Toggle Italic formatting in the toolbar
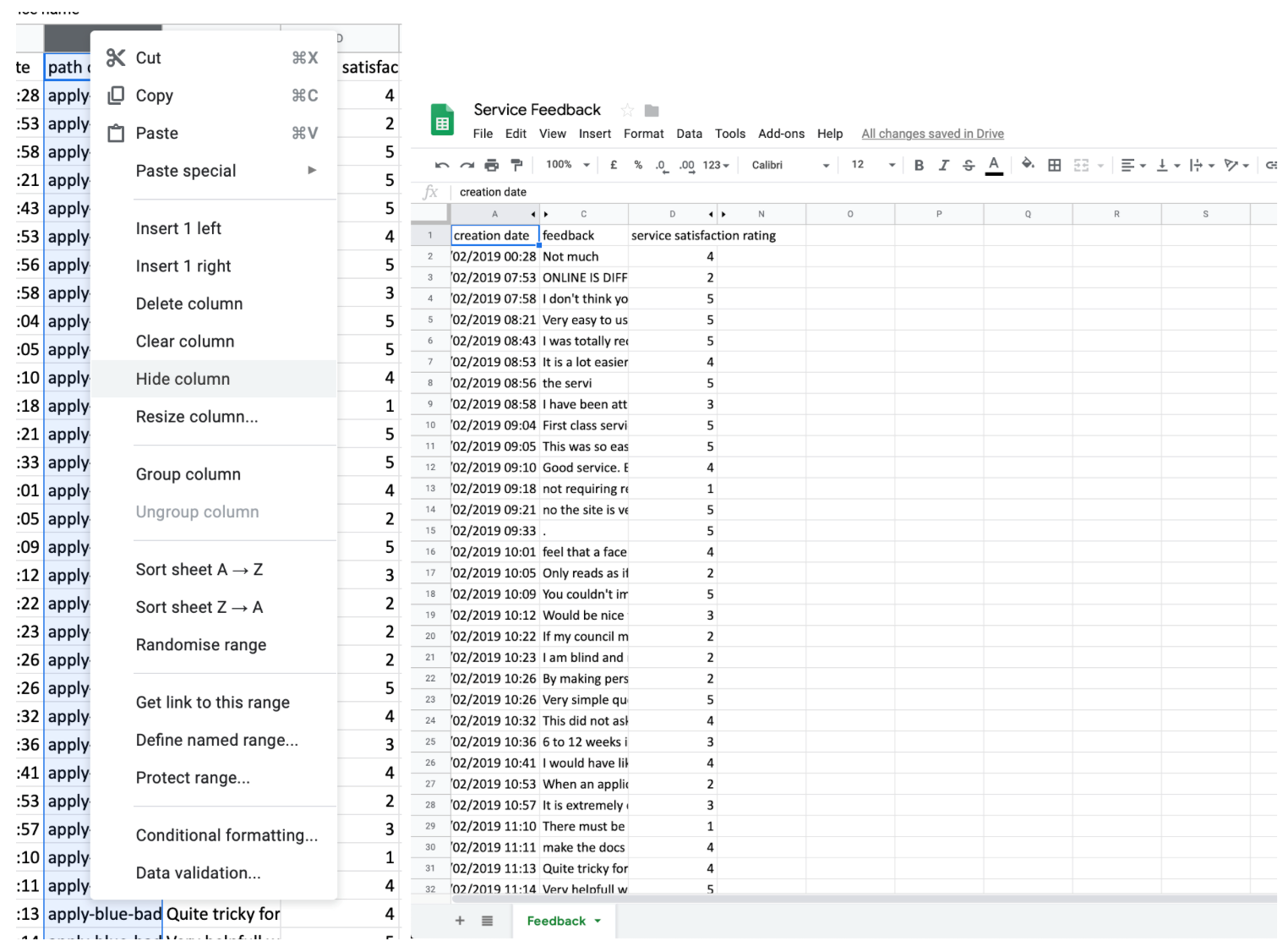Image resolution: width=1288 pixels, height=952 pixels. 943,166
